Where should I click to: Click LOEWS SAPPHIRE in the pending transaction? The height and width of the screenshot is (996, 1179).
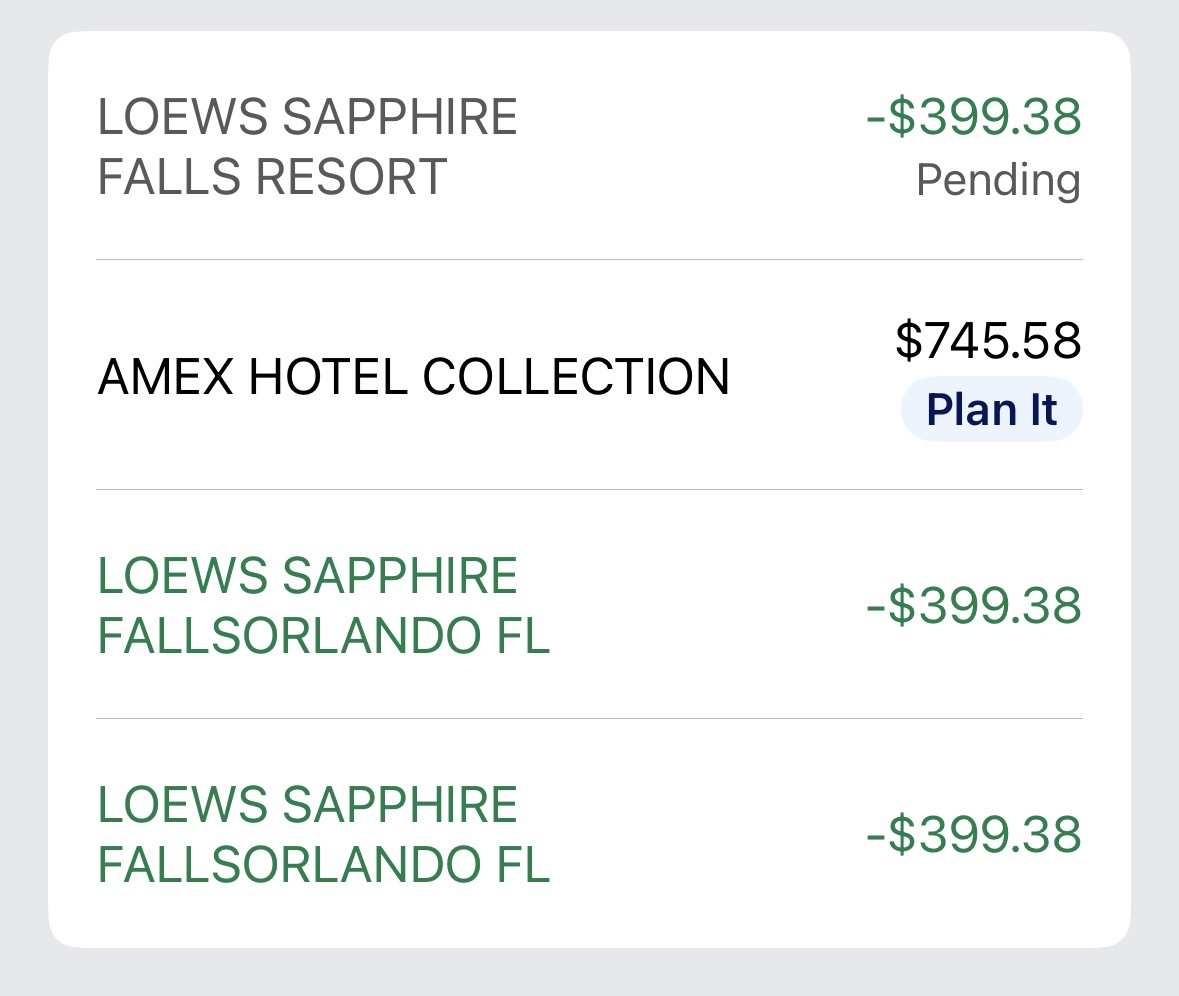click(307, 117)
